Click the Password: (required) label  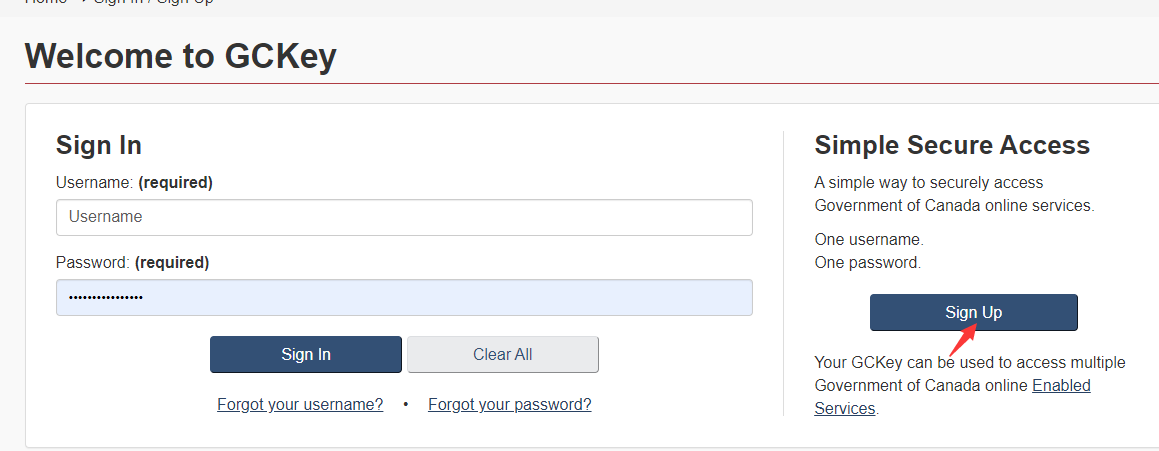click(x=133, y=262)
